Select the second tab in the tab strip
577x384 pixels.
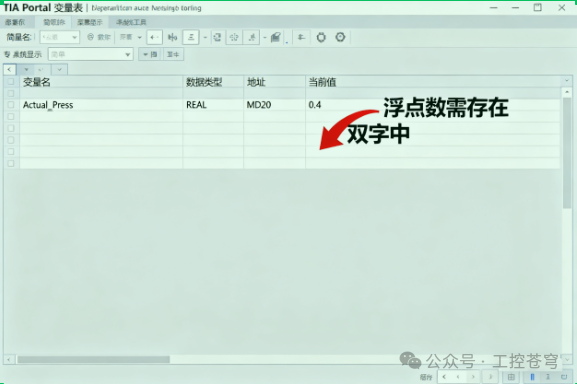(x=54, y=22)
